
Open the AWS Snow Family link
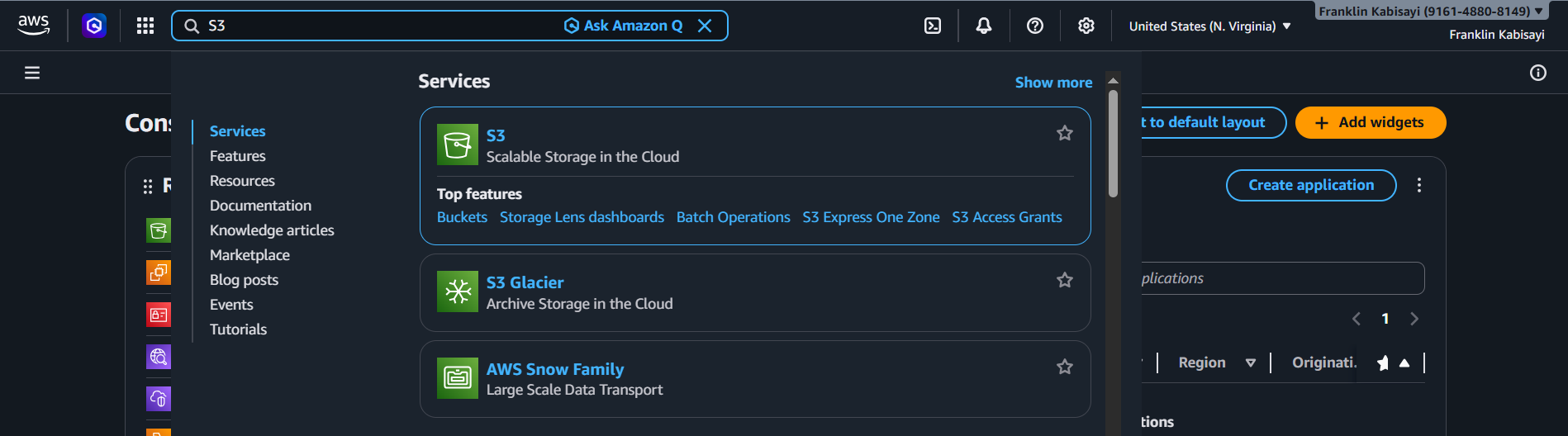[555, 369]
